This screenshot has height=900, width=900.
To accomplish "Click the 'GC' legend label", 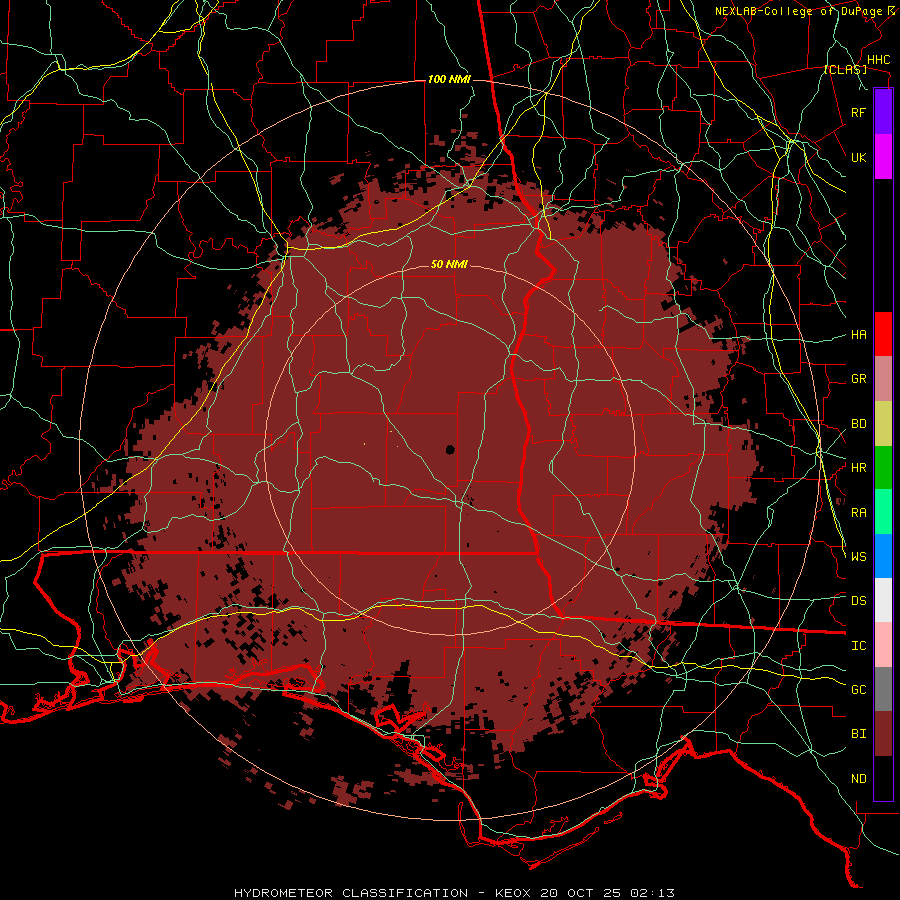I will 858,690.
